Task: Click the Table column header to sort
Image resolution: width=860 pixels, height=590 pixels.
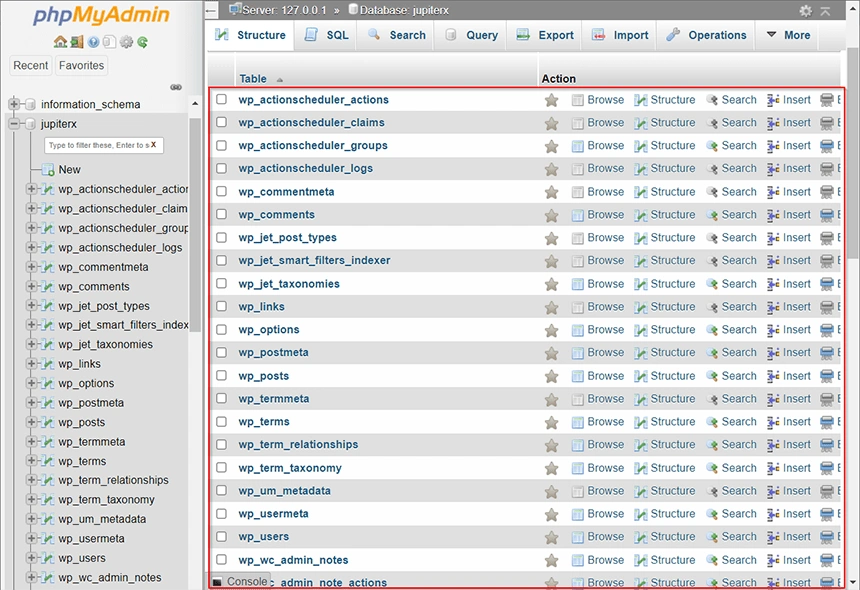Action: [x=253, y=79]
